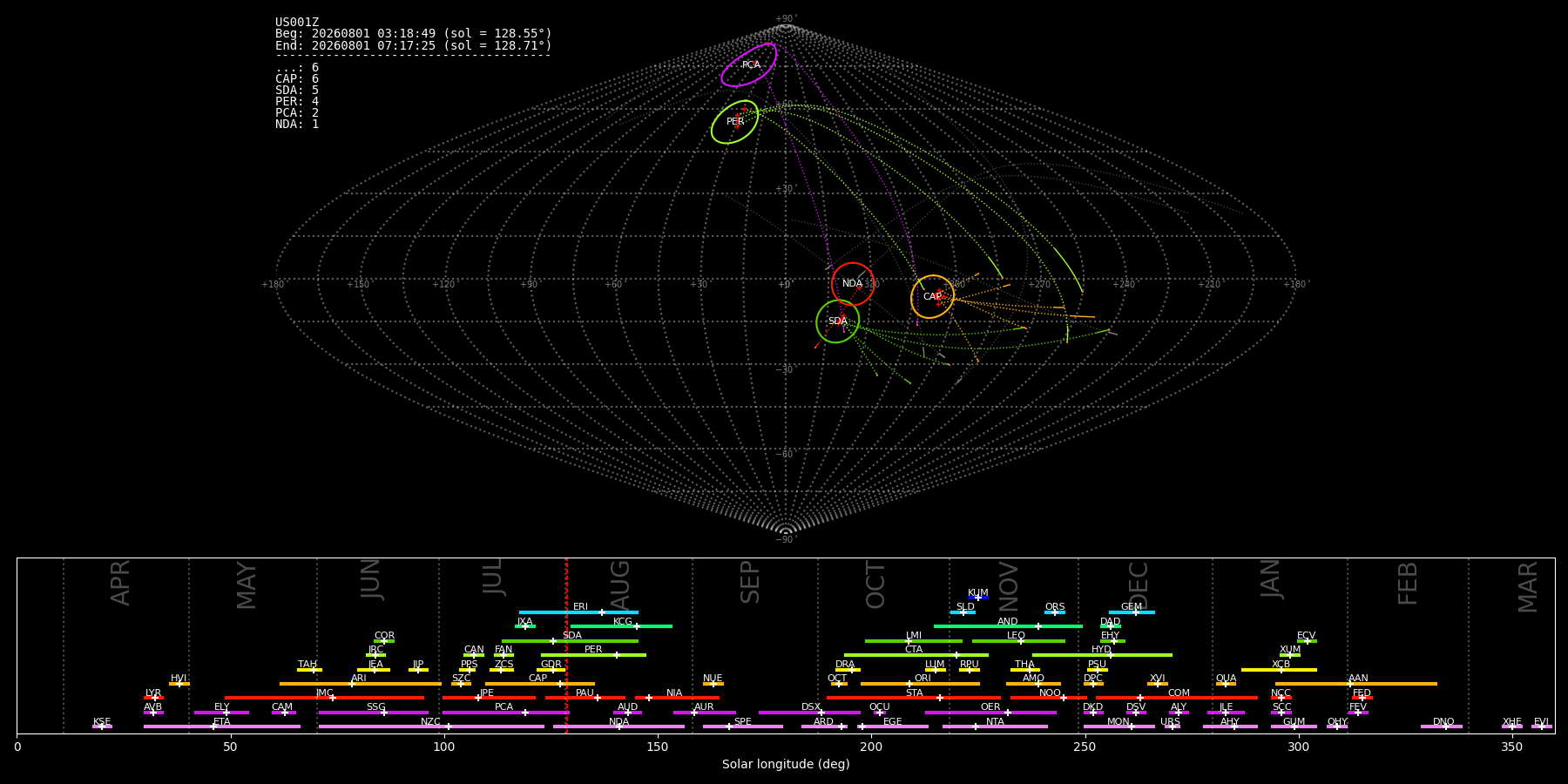Click the 'NDA: 1' count in legend
This screenshot has width=1568, height=784.
click(x=297, y=125)
